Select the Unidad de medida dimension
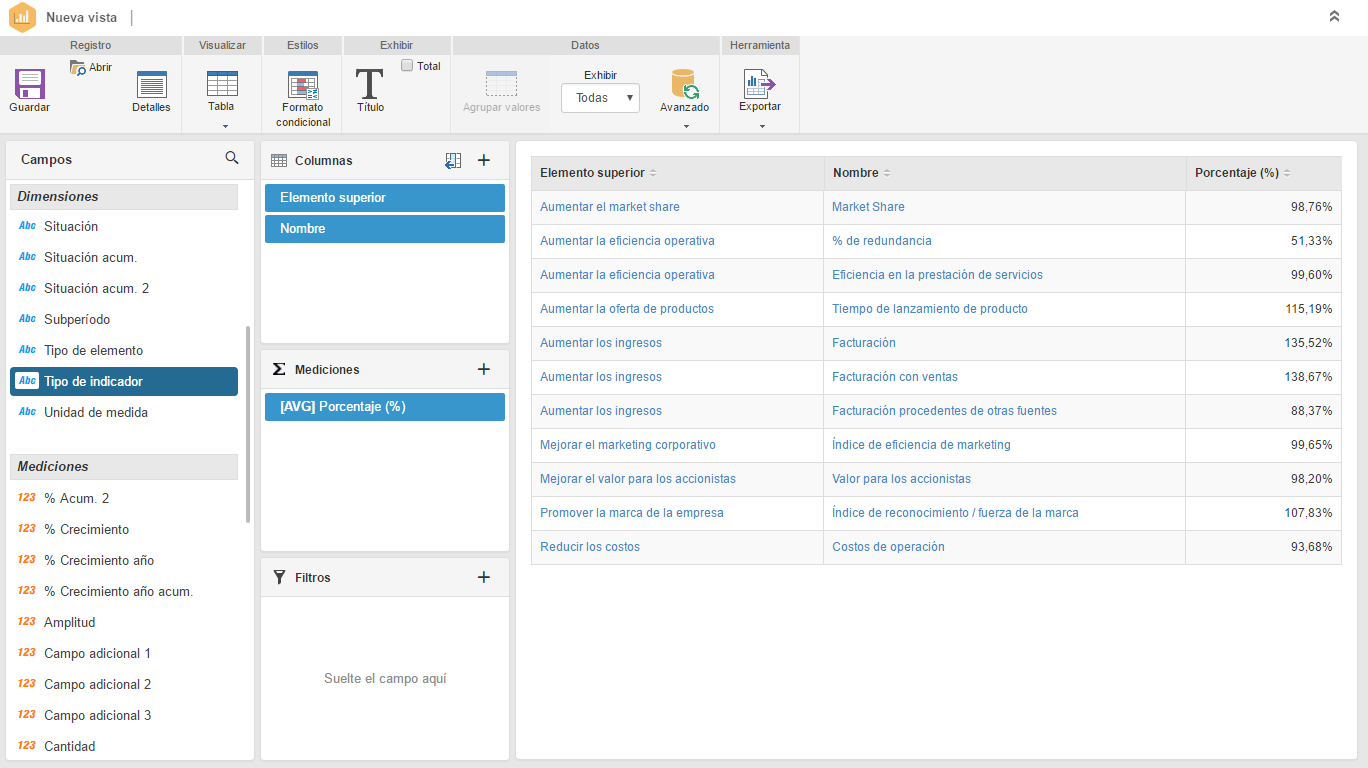This screenshot has width=1368, height=768. 96,412
